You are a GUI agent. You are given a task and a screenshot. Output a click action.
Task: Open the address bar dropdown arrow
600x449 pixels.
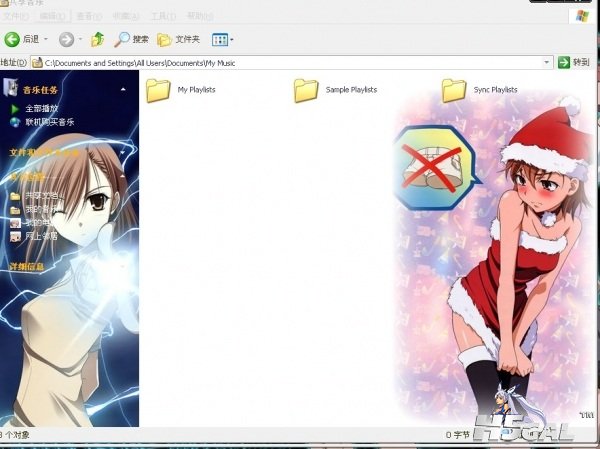[546, 62]
